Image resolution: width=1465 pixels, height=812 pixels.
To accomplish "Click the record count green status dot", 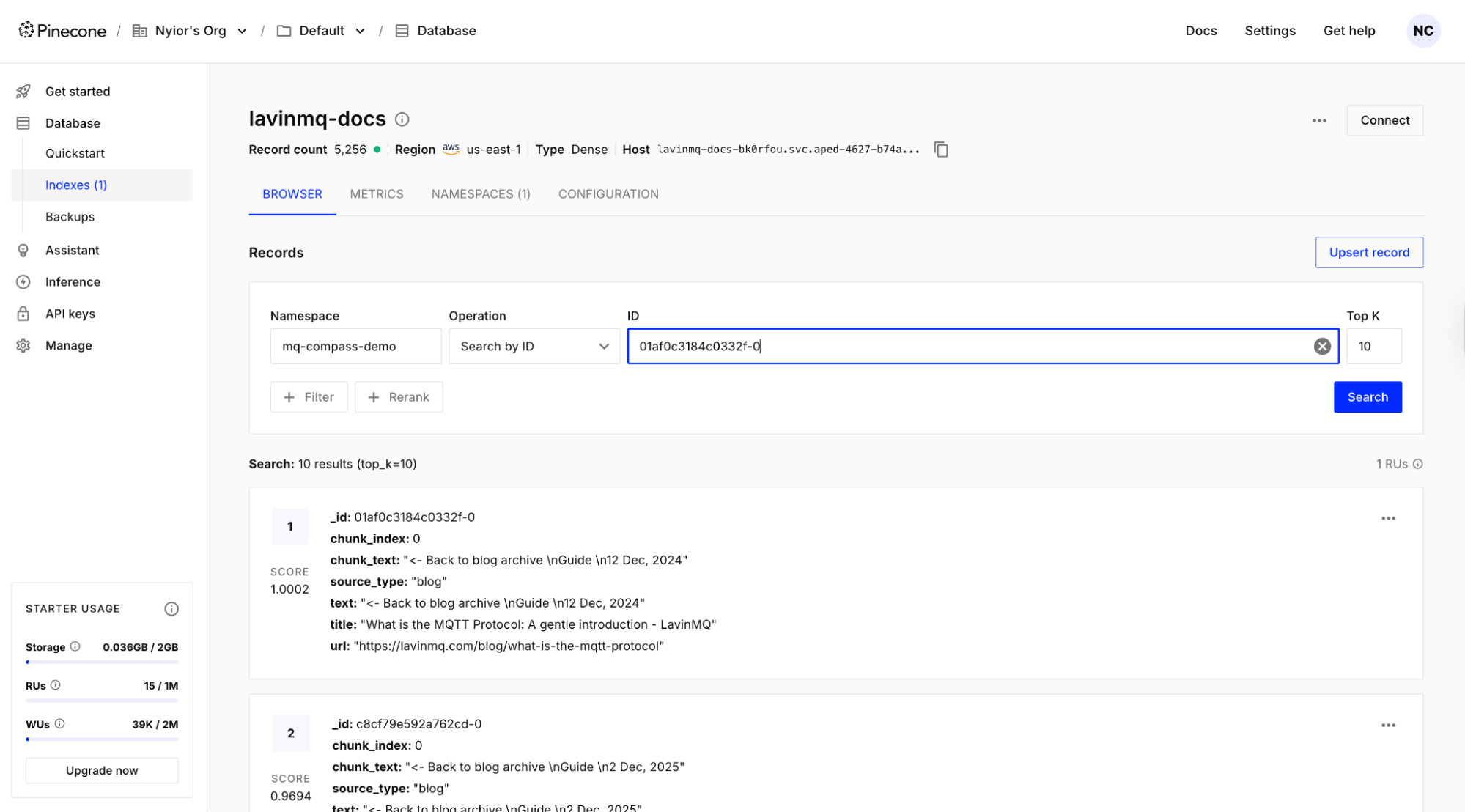I will pyautogui.click(x=377, y=150).
